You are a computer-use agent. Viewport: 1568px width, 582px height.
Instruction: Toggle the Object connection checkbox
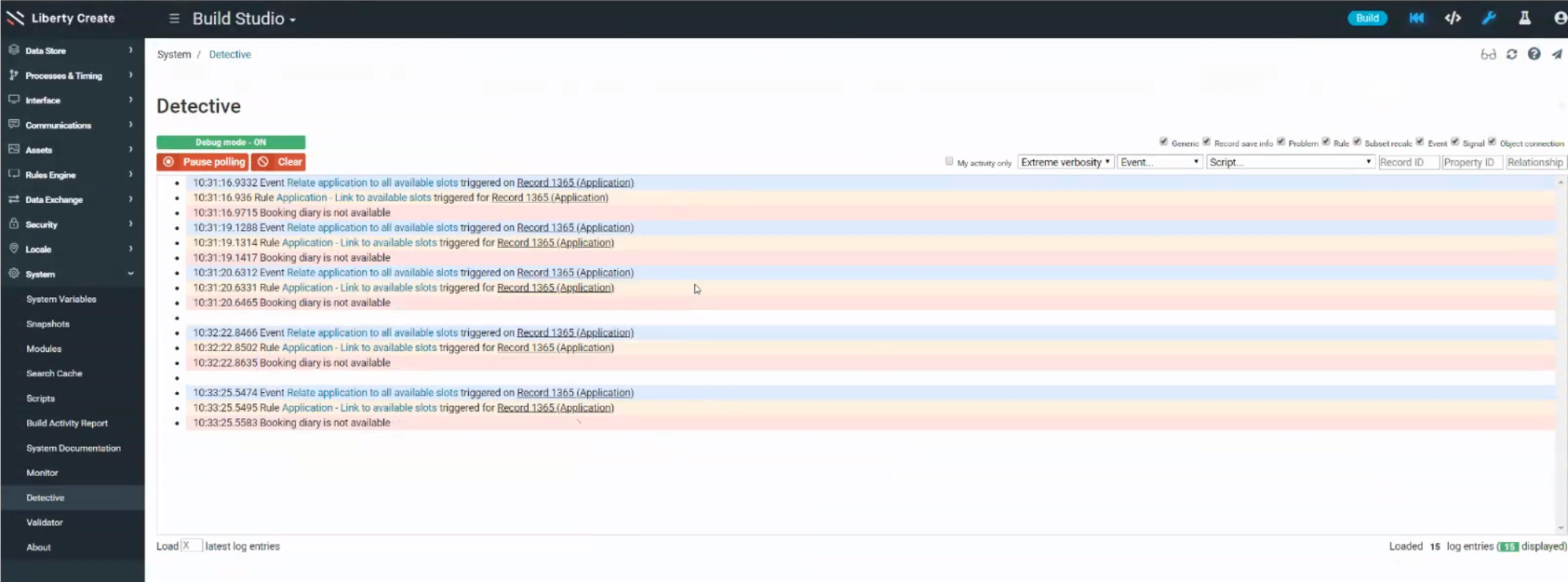[1492, 142]
